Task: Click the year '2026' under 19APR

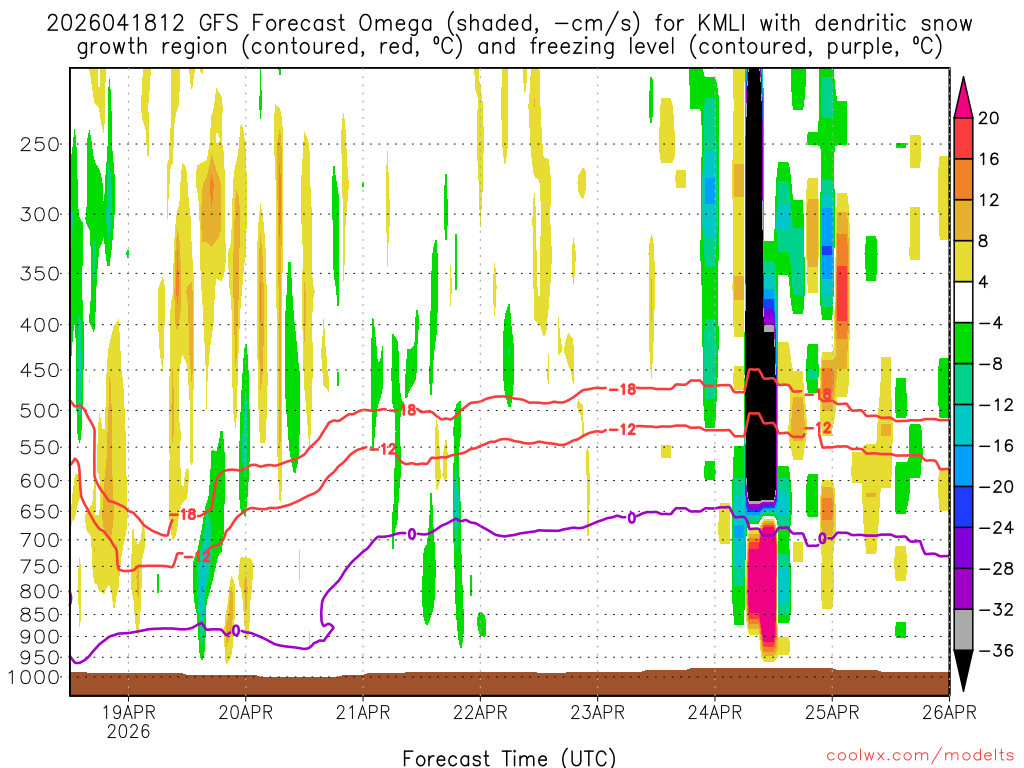Action: 129,731
